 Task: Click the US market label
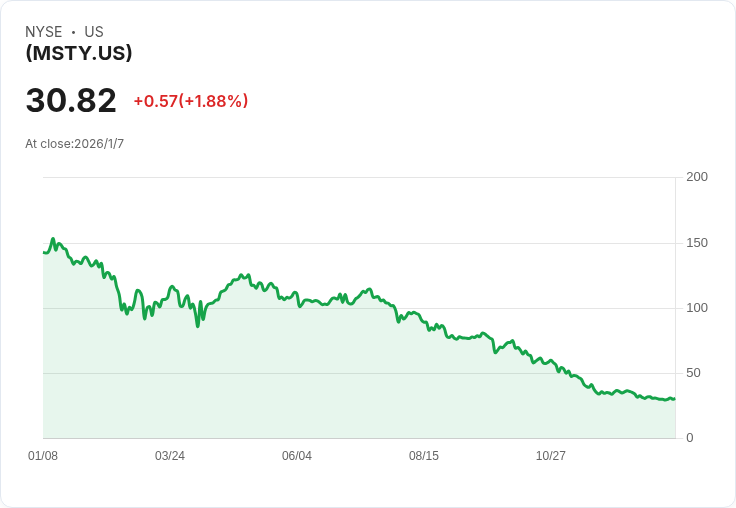94,32
